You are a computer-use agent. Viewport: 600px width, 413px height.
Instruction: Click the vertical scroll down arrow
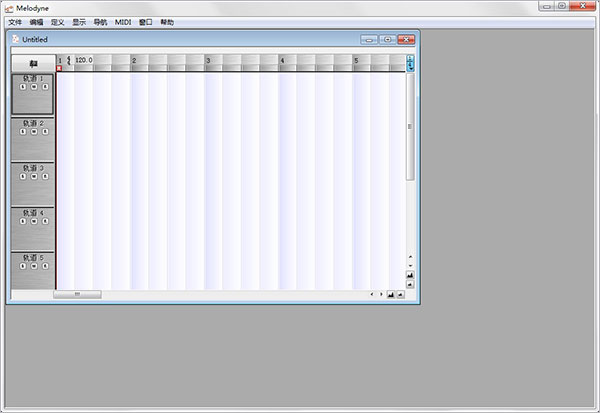[410, 266]
